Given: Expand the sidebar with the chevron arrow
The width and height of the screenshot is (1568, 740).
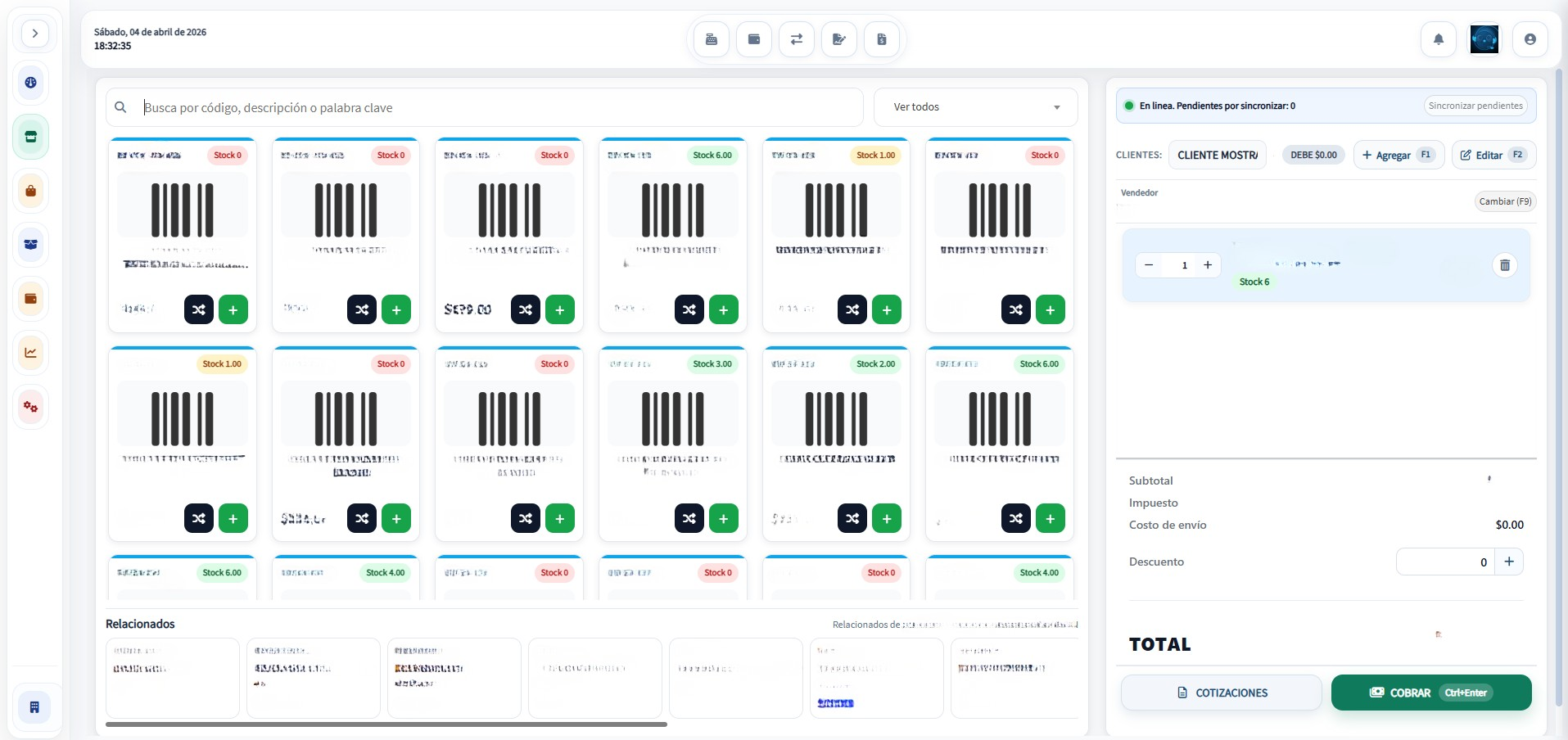Looking at the screenshot, I should [x=34, y=33].
